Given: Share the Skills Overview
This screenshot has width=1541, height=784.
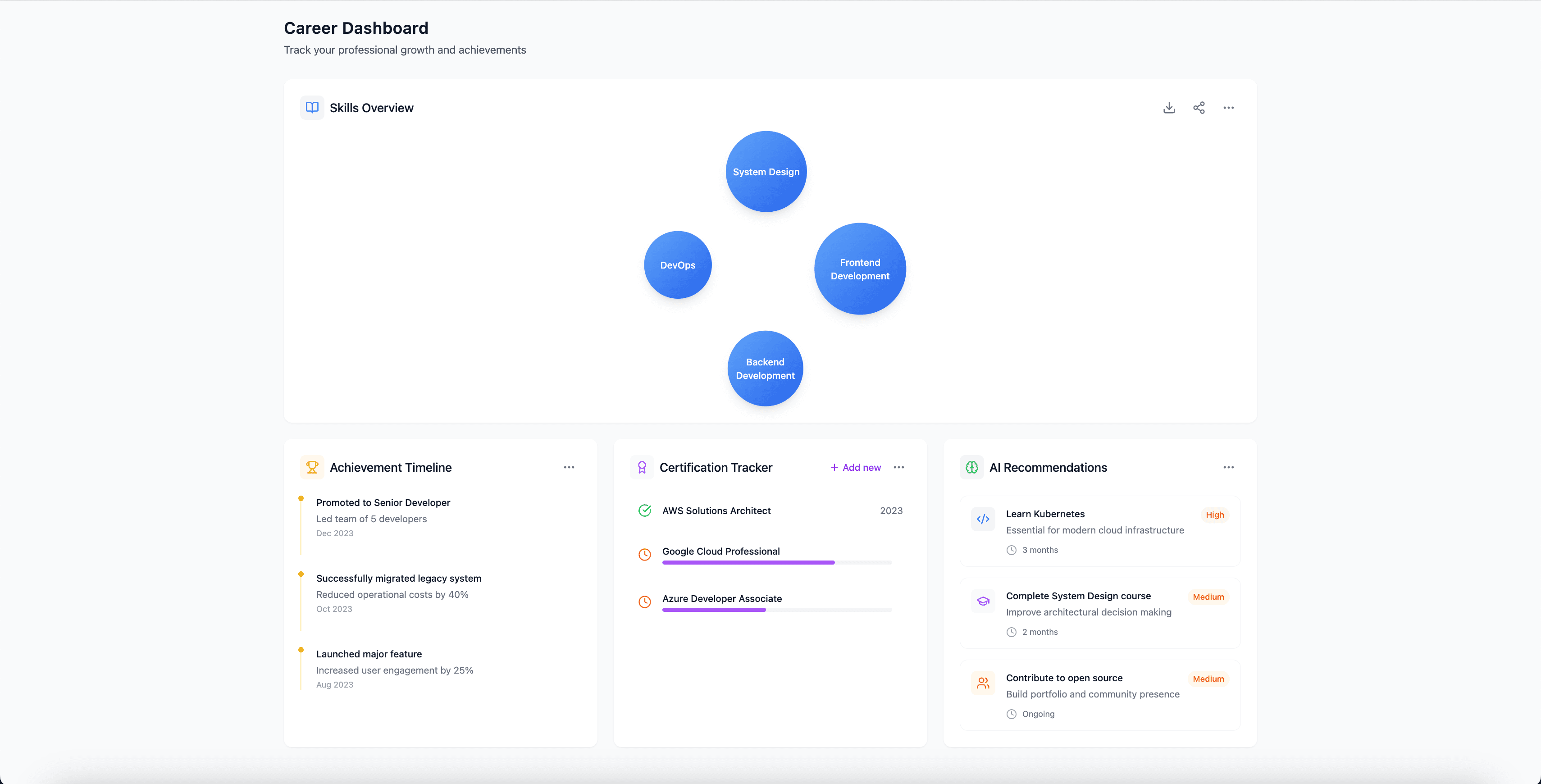Looking at the screenshot, I should (1199, 108).
